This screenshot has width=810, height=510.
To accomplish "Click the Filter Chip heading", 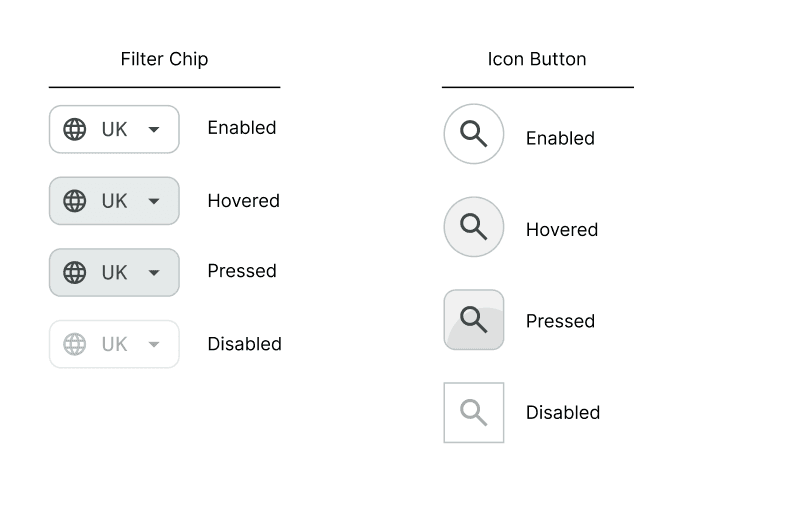I will [x=164, y=59].
